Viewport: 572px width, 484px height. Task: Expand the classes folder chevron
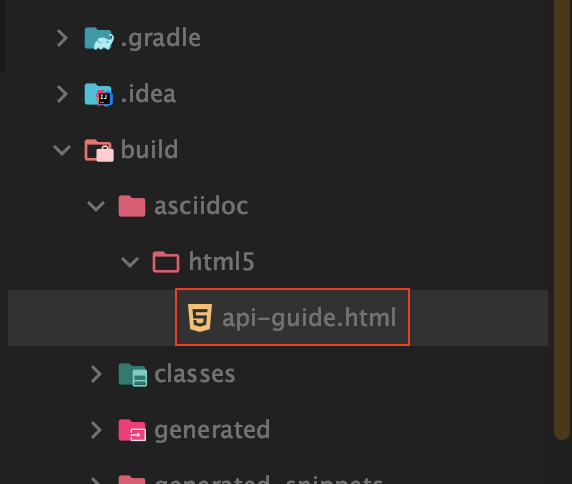[96, 374]
